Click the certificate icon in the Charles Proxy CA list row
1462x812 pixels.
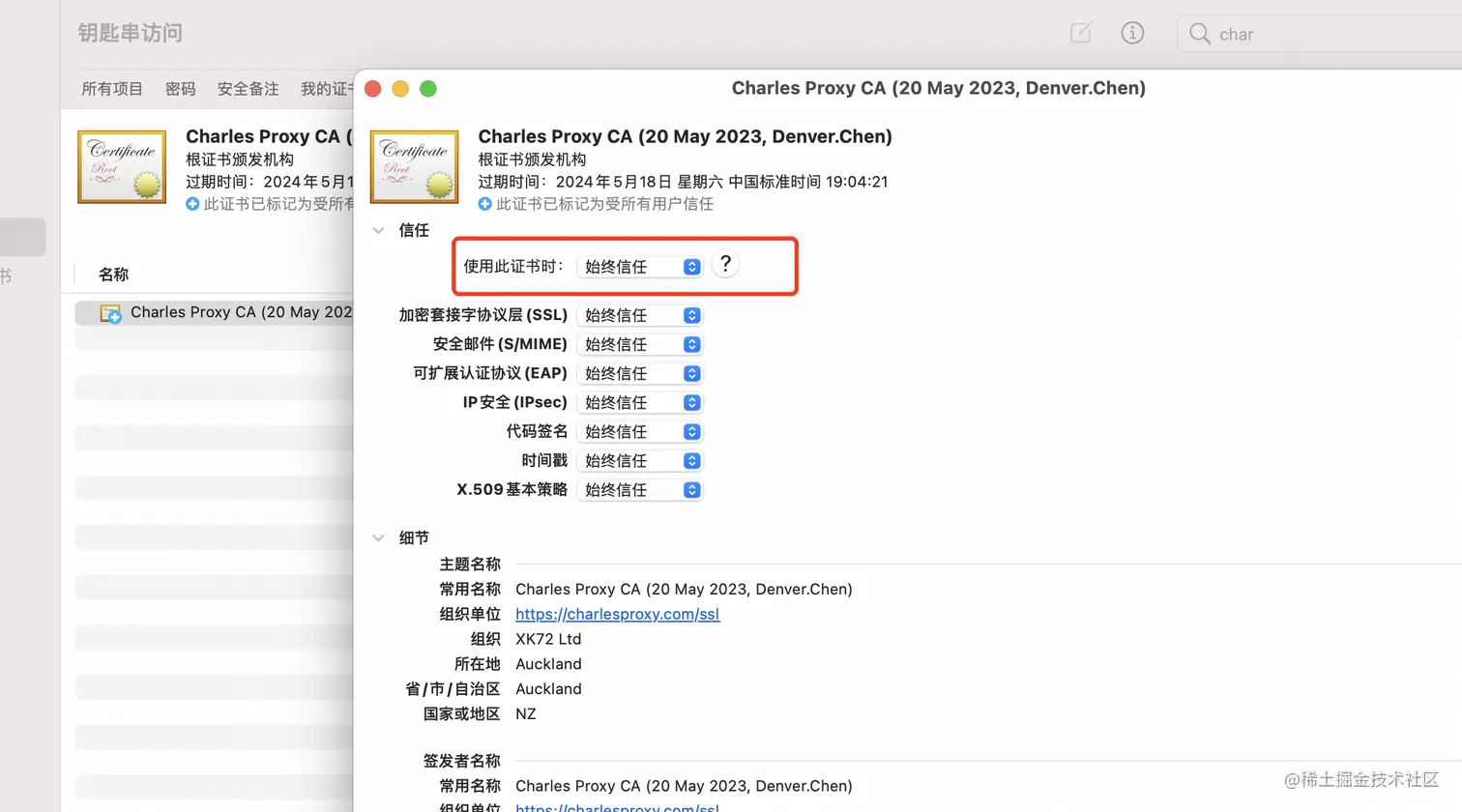(x=111, y=313)
